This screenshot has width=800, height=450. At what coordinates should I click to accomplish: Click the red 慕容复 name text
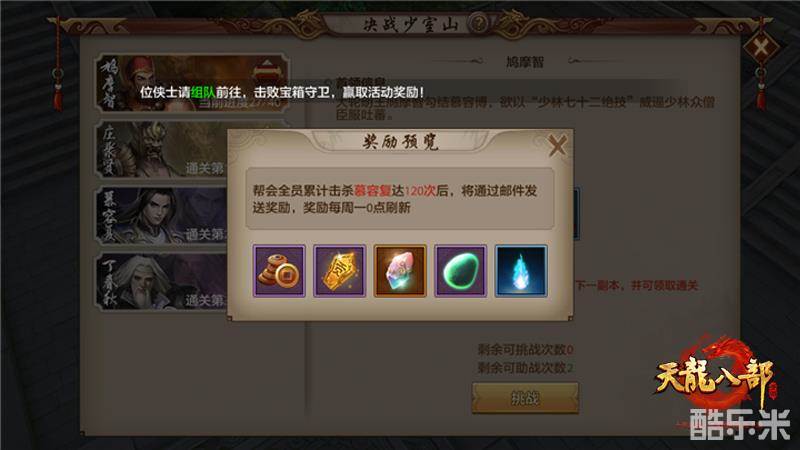coord(373,191)
